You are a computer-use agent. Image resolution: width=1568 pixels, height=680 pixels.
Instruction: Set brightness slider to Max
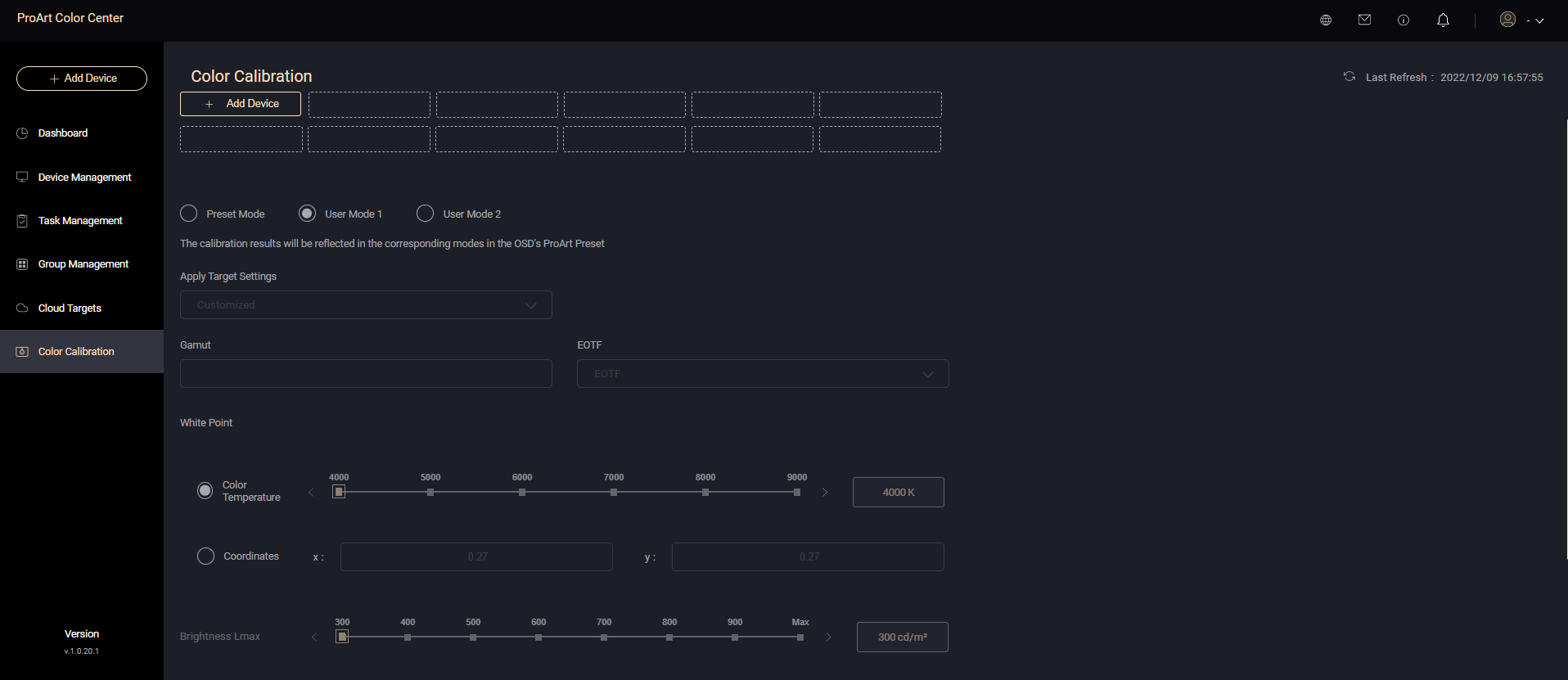tap(800, 637)
